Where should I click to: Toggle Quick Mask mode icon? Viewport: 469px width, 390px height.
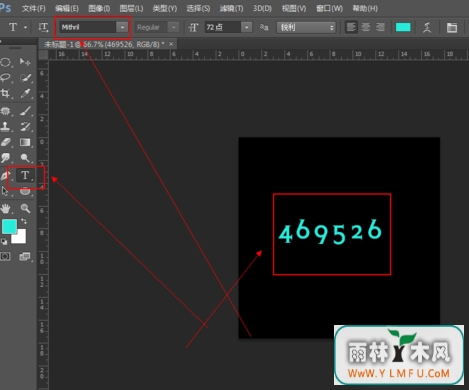click(5, 256)
